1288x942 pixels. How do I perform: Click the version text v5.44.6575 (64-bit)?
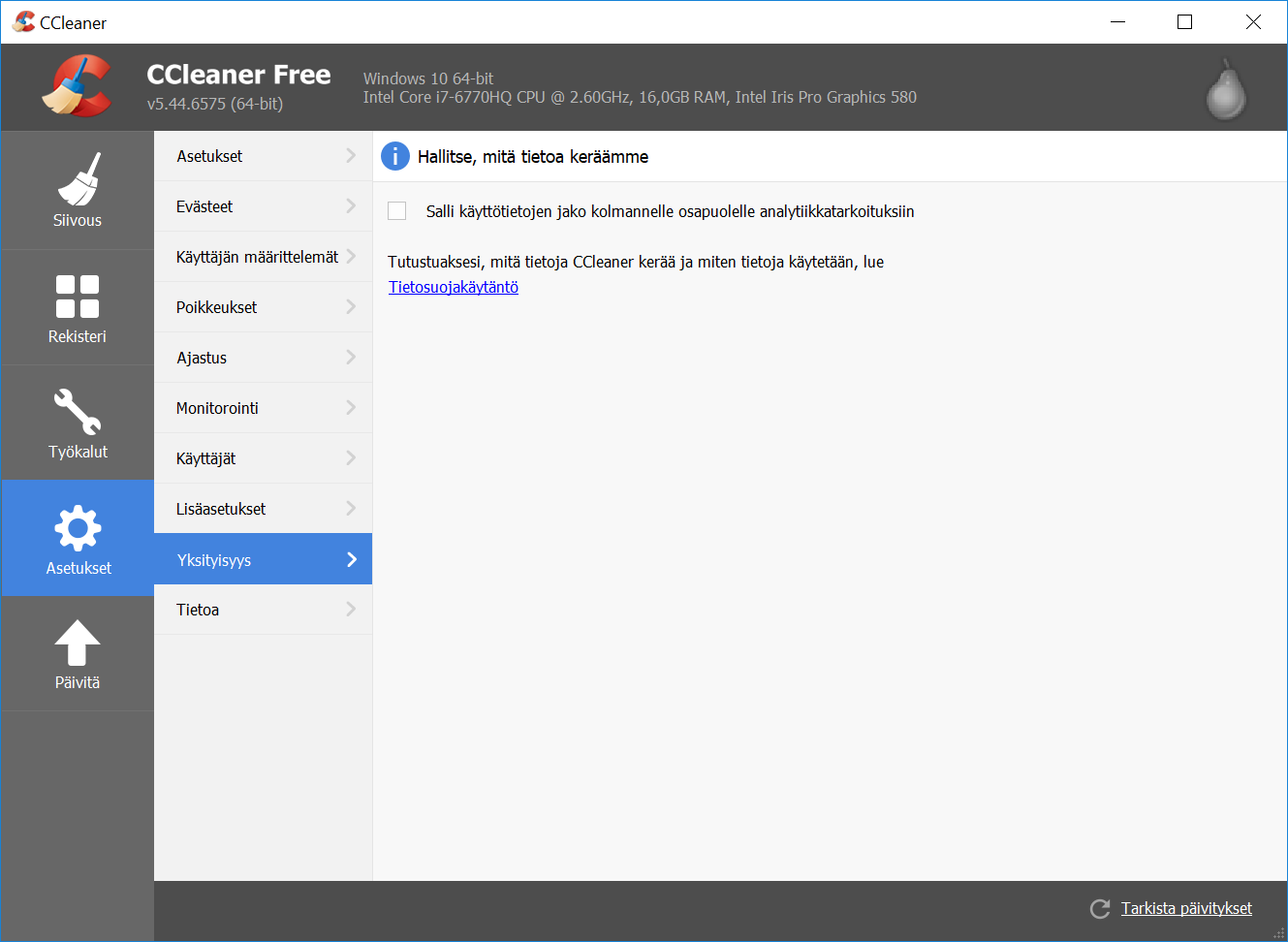click(215, 104)
